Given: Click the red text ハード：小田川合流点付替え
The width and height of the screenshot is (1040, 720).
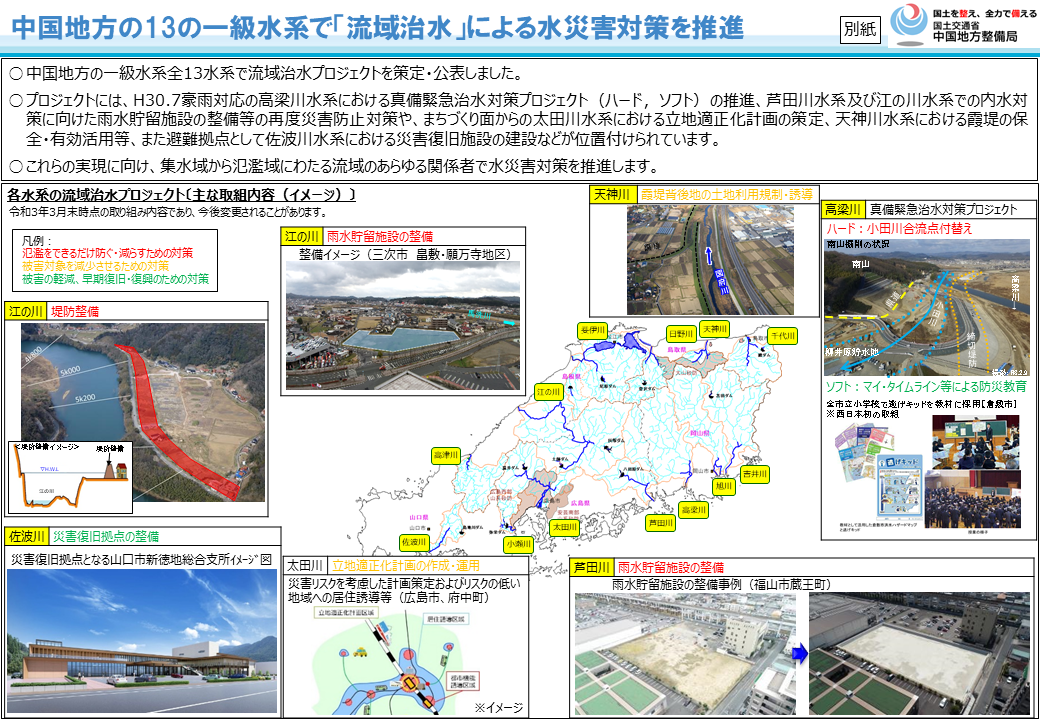Looking at the screenshot, I should pos(899,228).
